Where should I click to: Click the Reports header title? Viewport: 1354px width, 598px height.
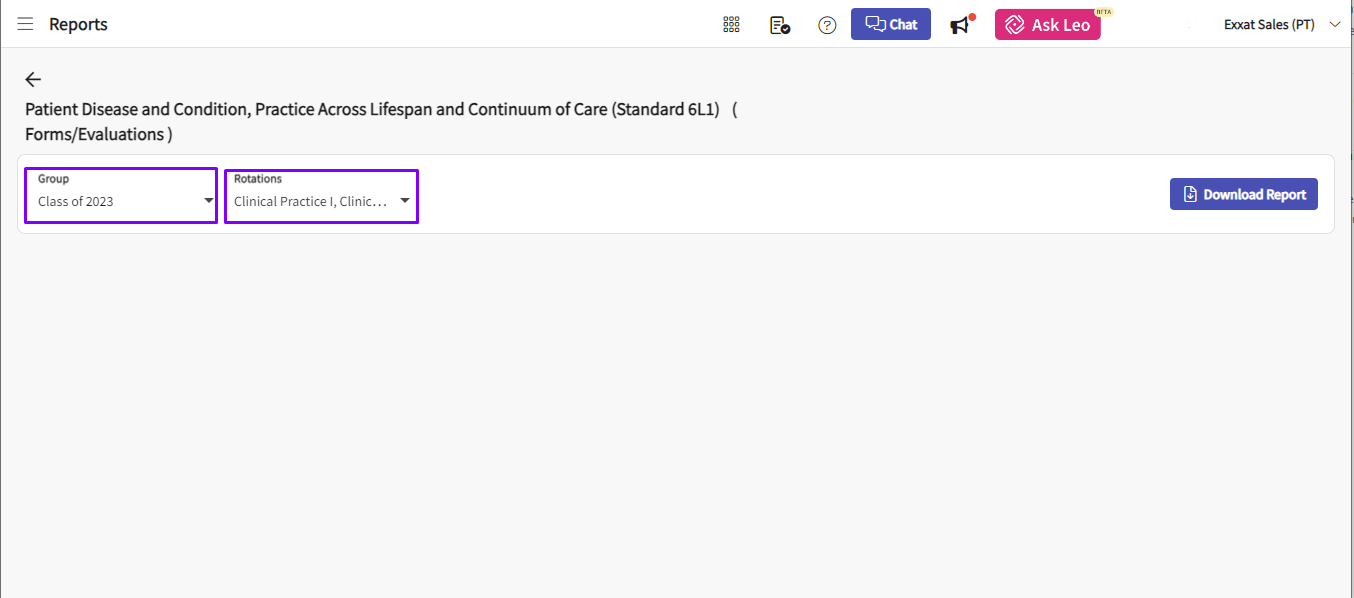click(78, 24)
